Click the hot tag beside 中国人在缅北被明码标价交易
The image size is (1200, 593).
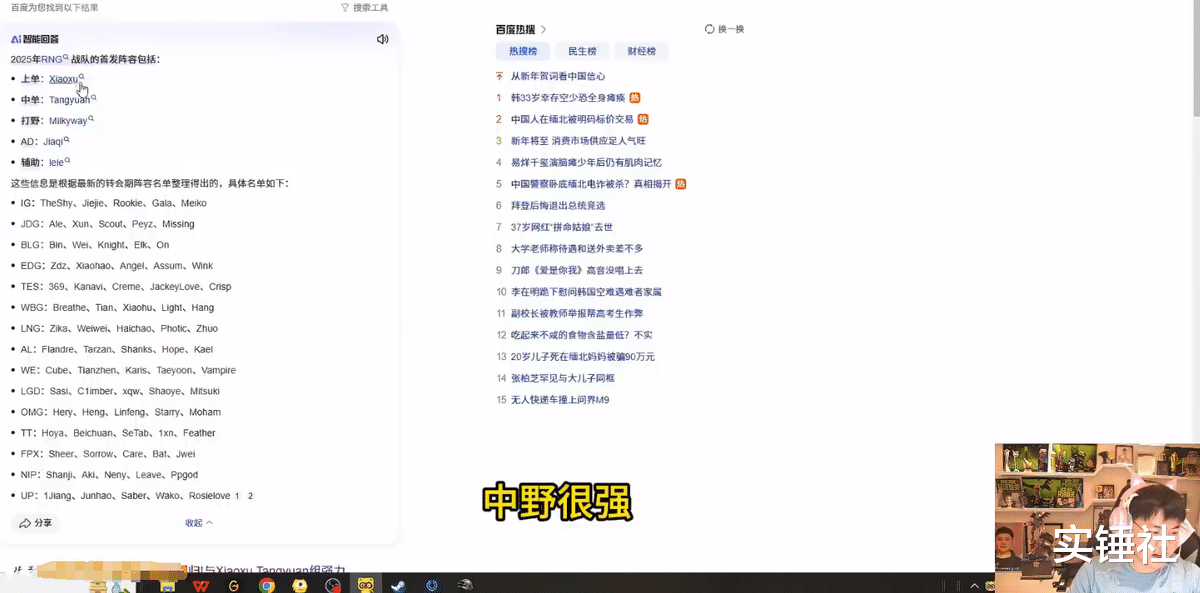tap(643, 119)
